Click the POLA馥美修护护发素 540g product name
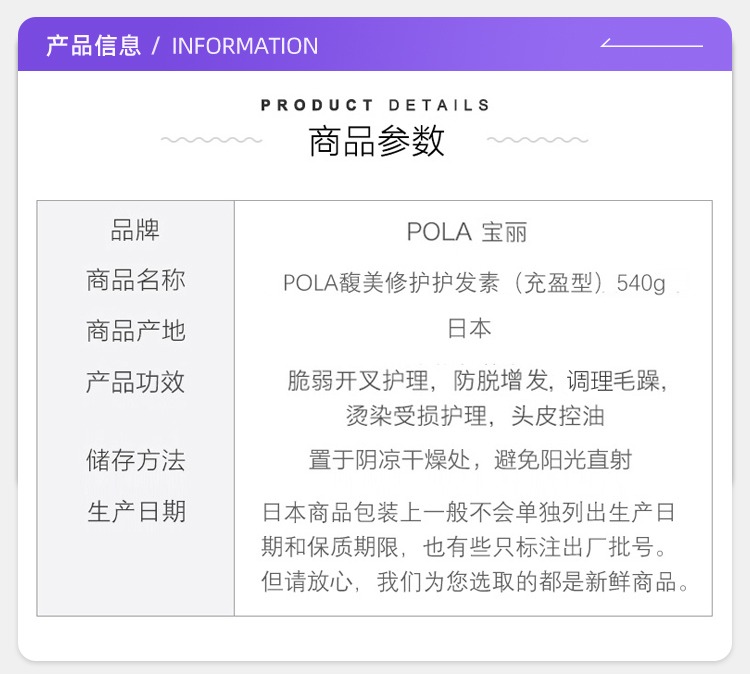750x674 pixels. tap(474, 283)
